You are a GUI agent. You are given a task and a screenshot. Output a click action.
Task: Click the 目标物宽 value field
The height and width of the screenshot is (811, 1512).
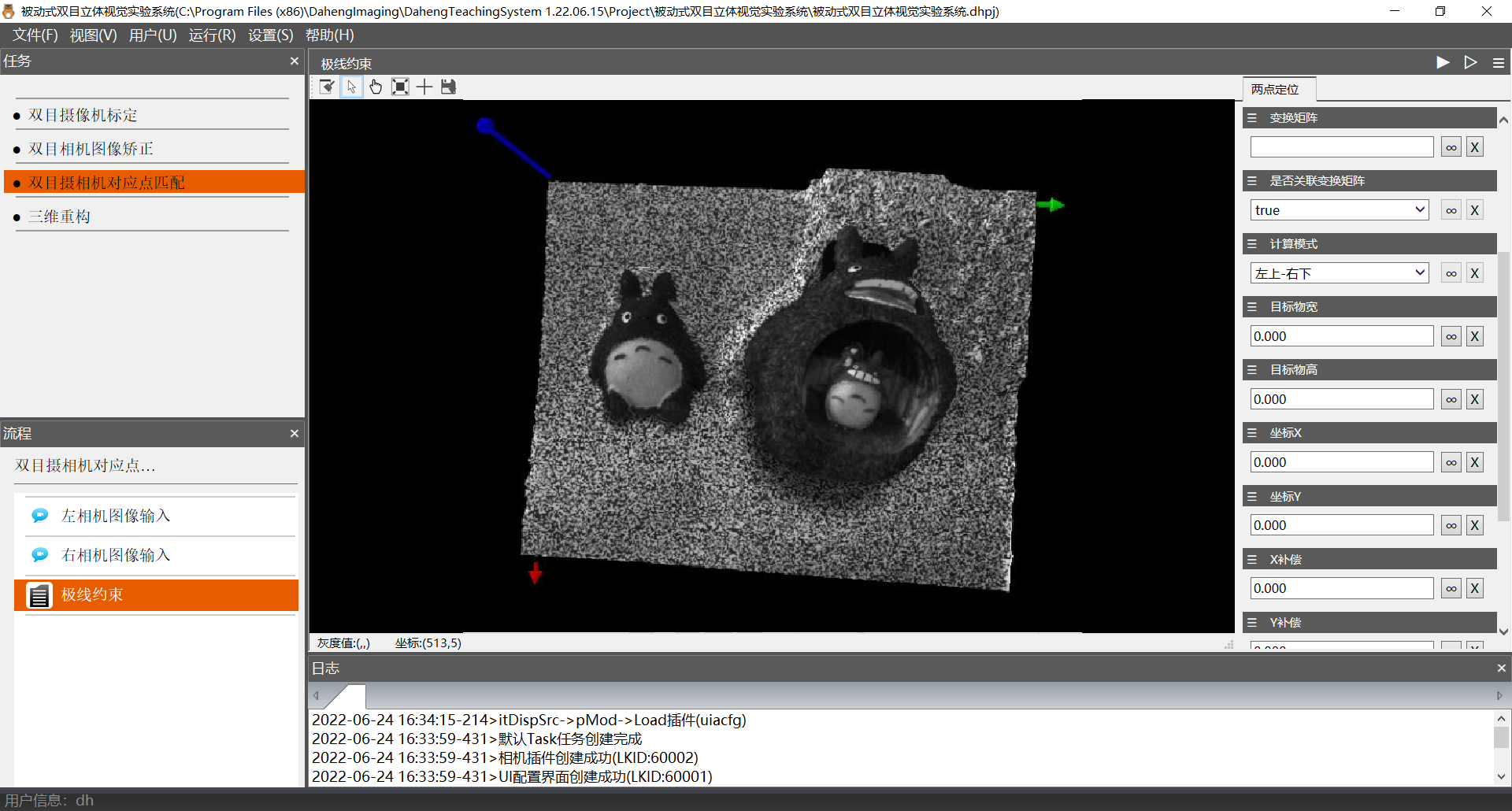[x=1342, y=336]
